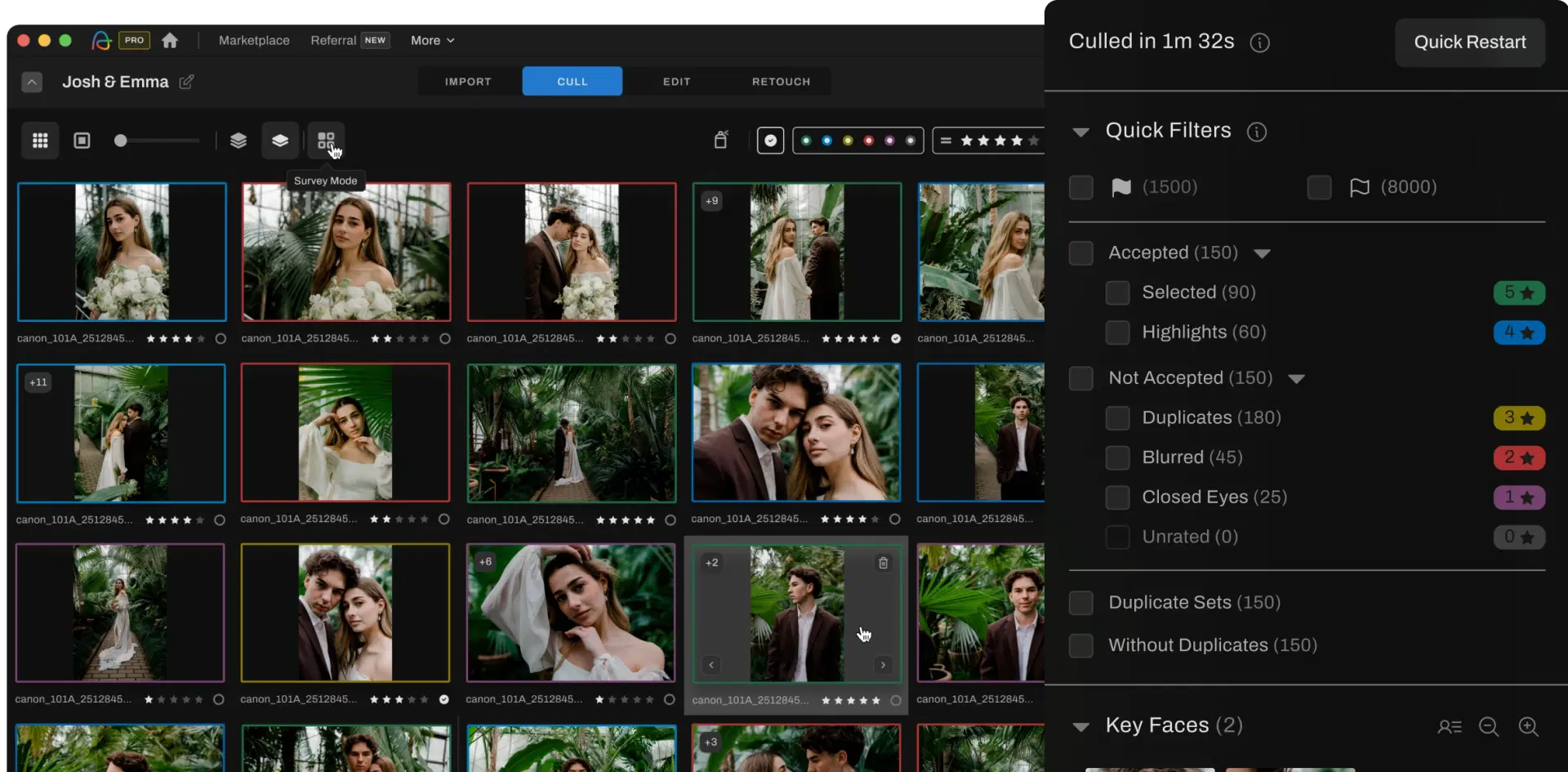Zoom out Key Faces thumbnails

(x=1489, y=726)
